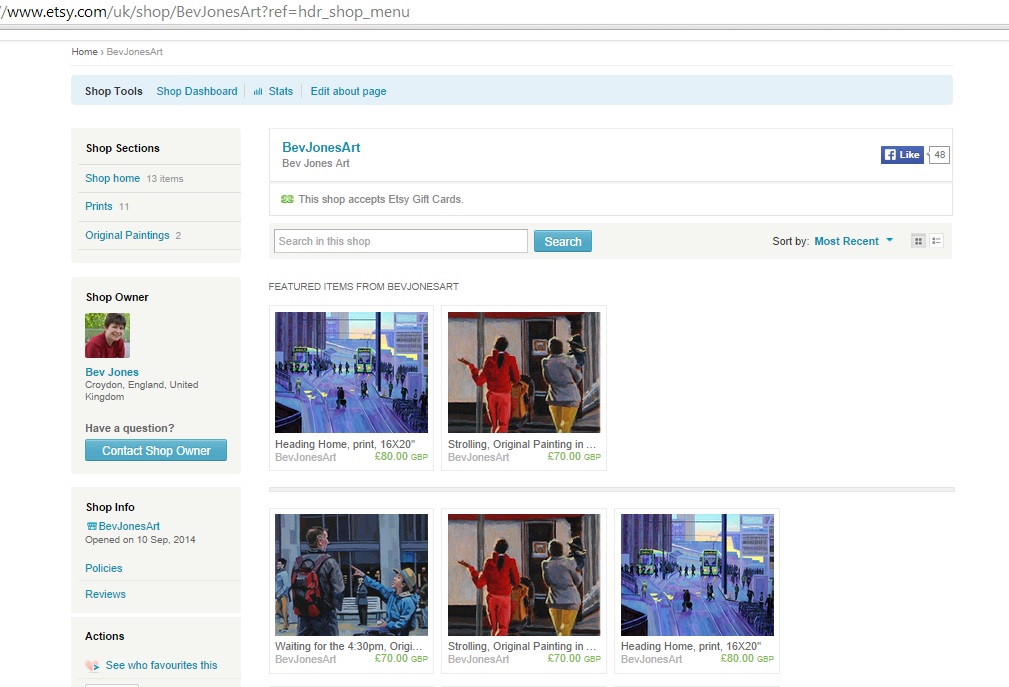Open Shop Dashboard link
1009x687 pixels.
point(197,91)
